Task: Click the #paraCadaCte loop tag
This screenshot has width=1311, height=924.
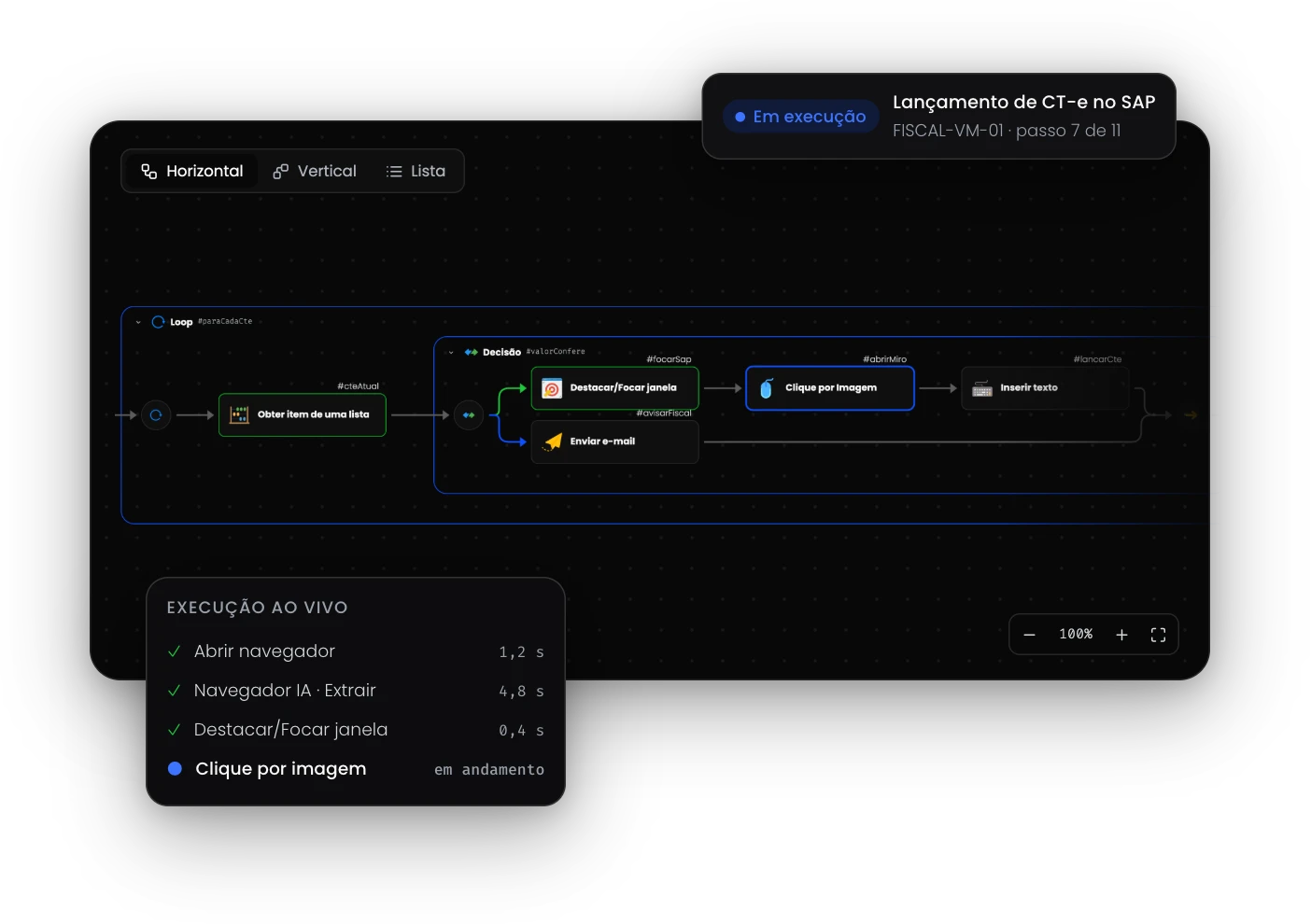Action: pyautogui.click(x=225, y=321)
